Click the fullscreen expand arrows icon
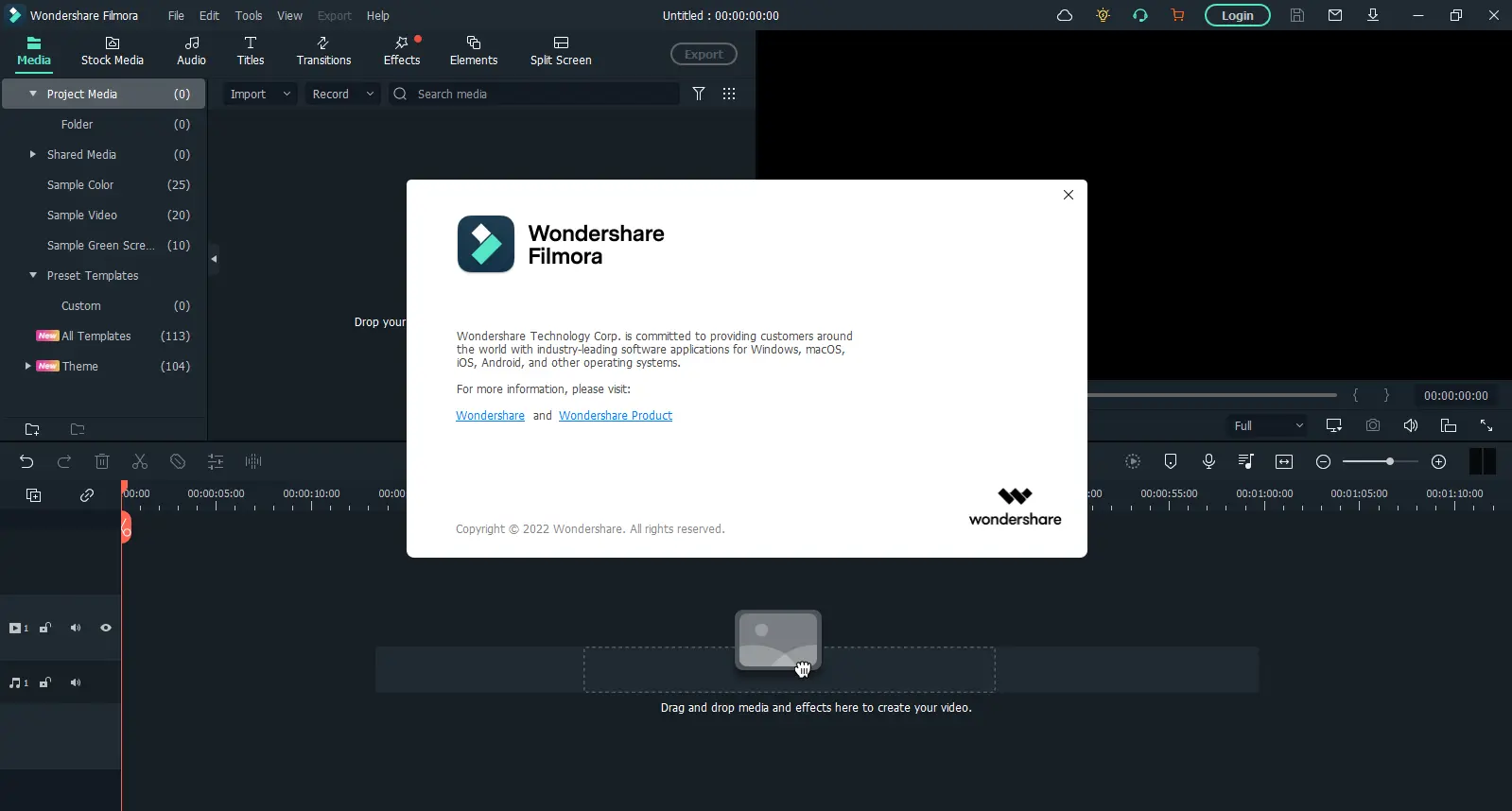This screenshot has height=811, width=1512. coord(1486,425)
